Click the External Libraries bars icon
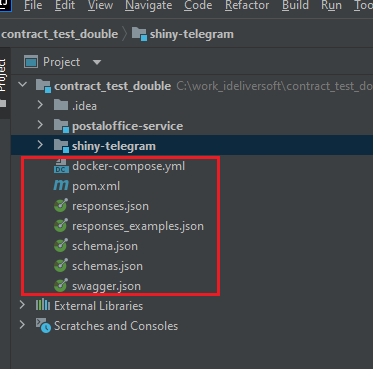 point(43,305)
